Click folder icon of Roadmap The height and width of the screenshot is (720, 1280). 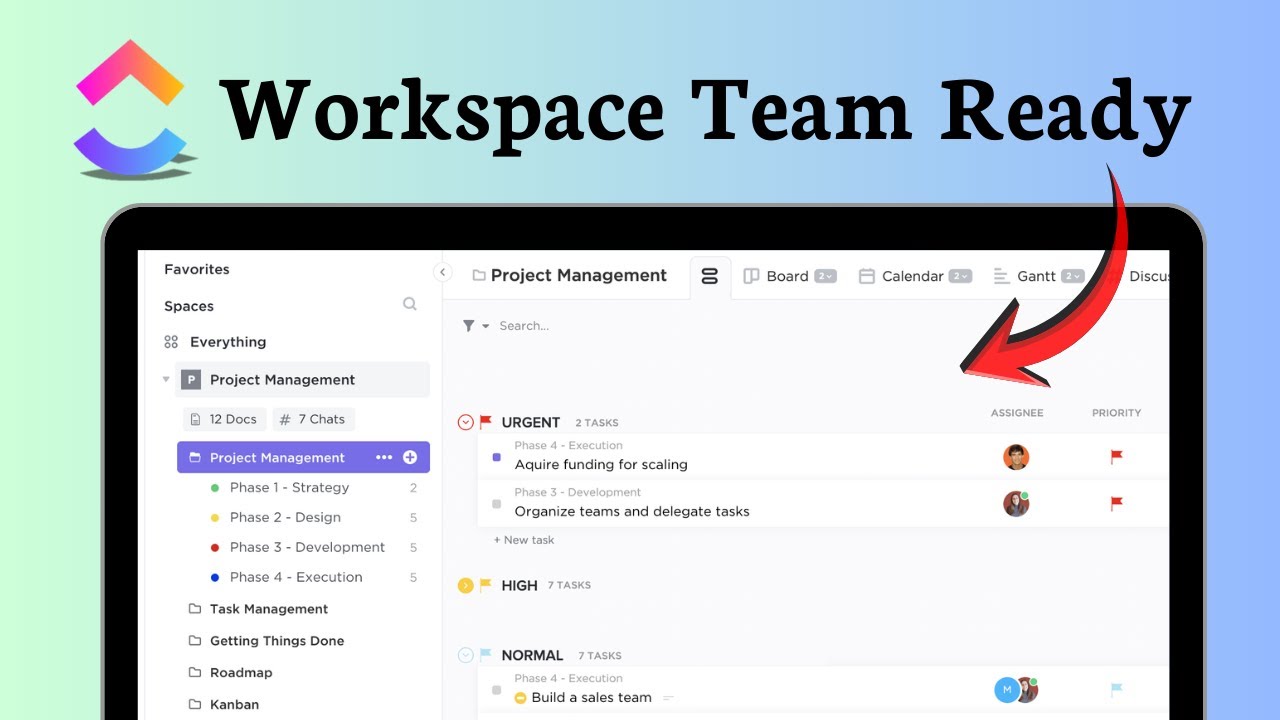tap(195, 673)
